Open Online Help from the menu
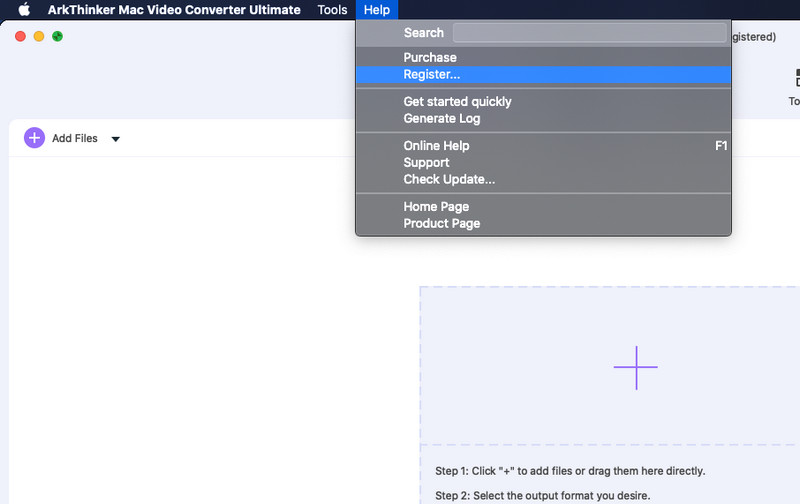800x504 pixels. click(543, 146)
